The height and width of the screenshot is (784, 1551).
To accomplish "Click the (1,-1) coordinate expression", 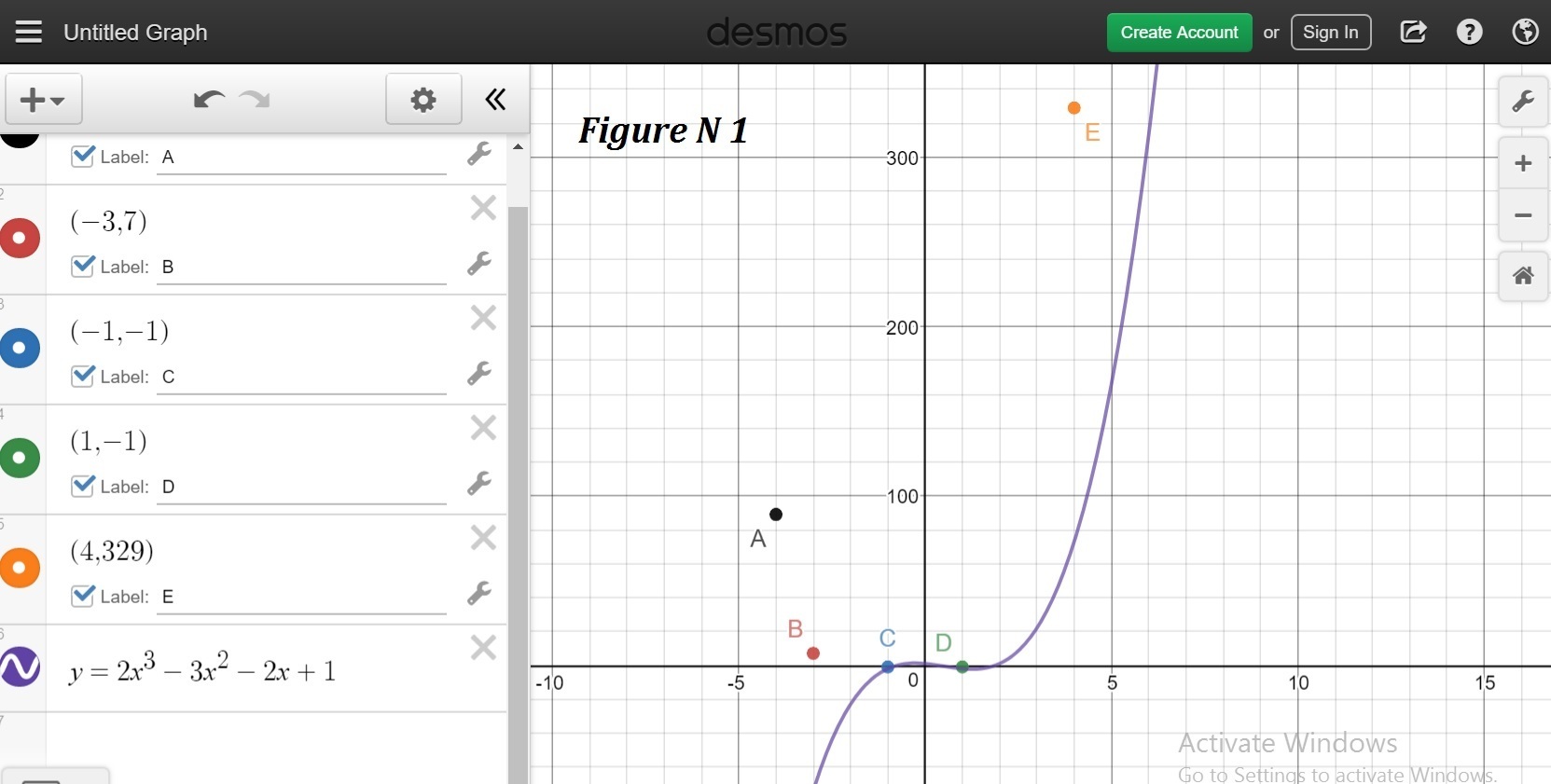I will pos(109,441).
